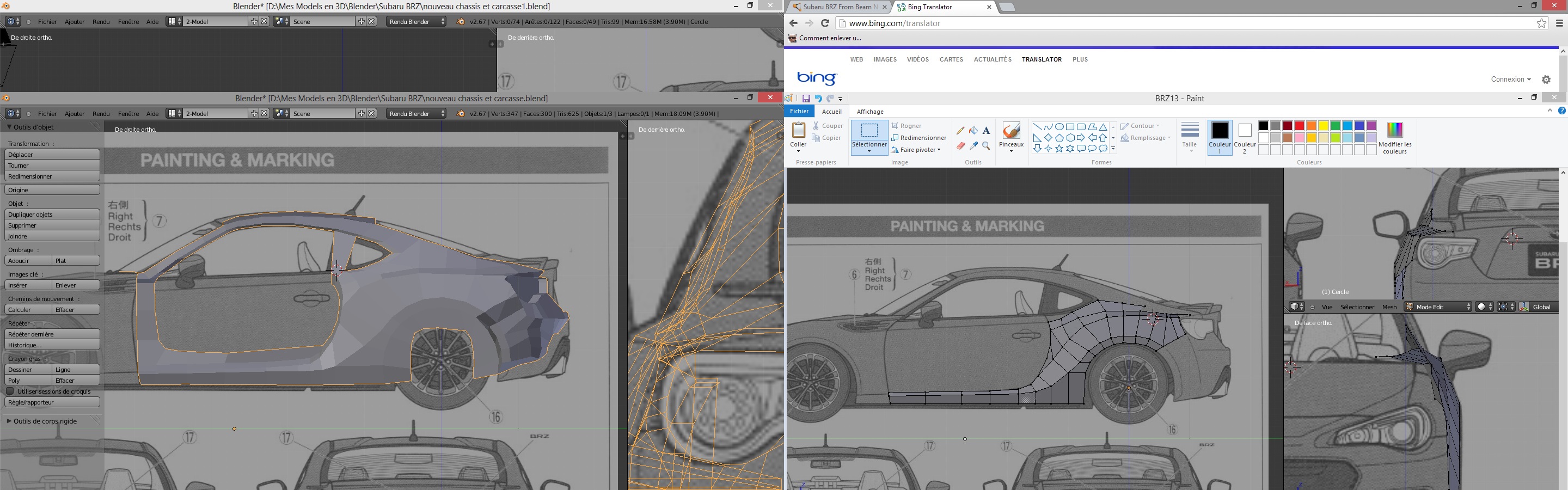1568x490 pixels.
Task: Open Taille line thickness dropdown
Action: coord(1190,137)
